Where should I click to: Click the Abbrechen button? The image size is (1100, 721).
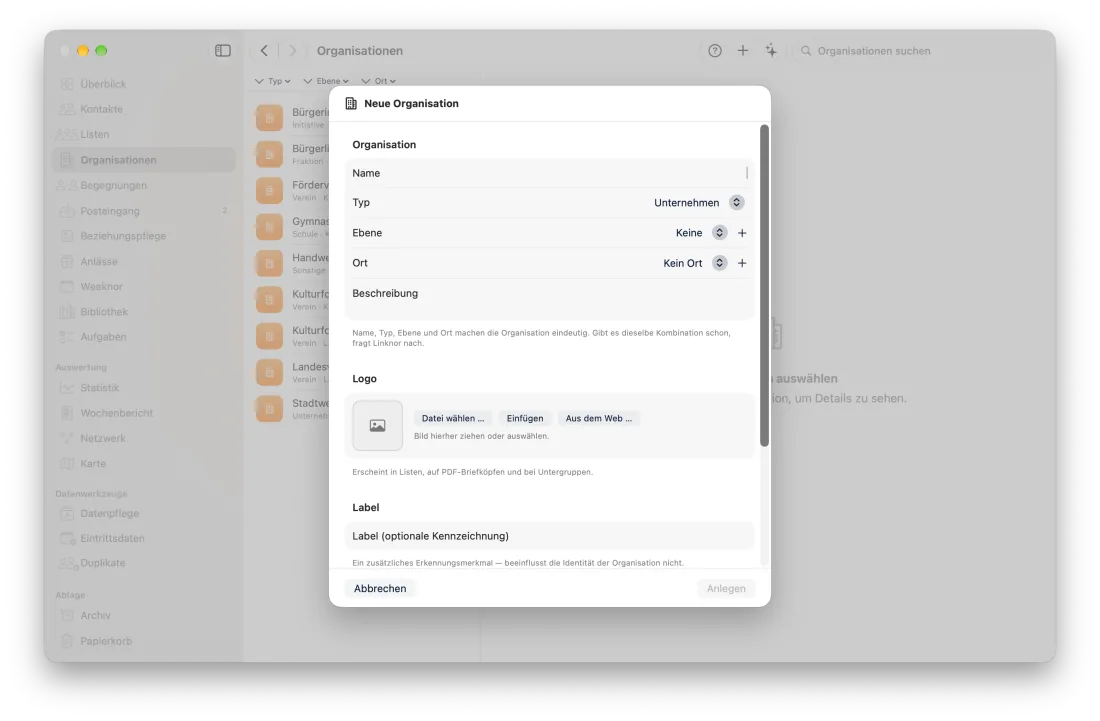point(380,588)
